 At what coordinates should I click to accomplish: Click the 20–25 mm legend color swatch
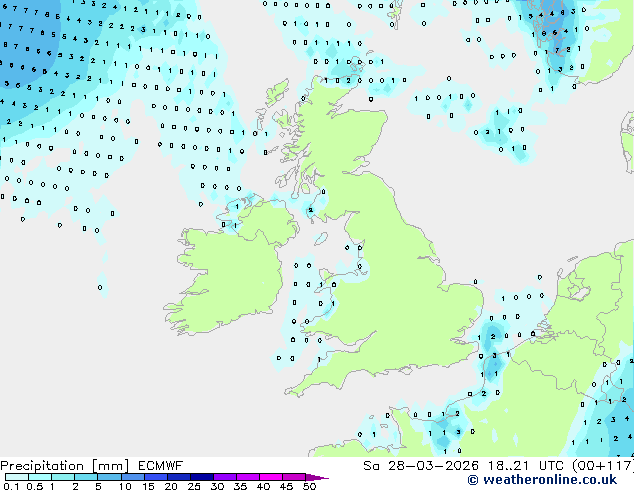click(179, 477)
